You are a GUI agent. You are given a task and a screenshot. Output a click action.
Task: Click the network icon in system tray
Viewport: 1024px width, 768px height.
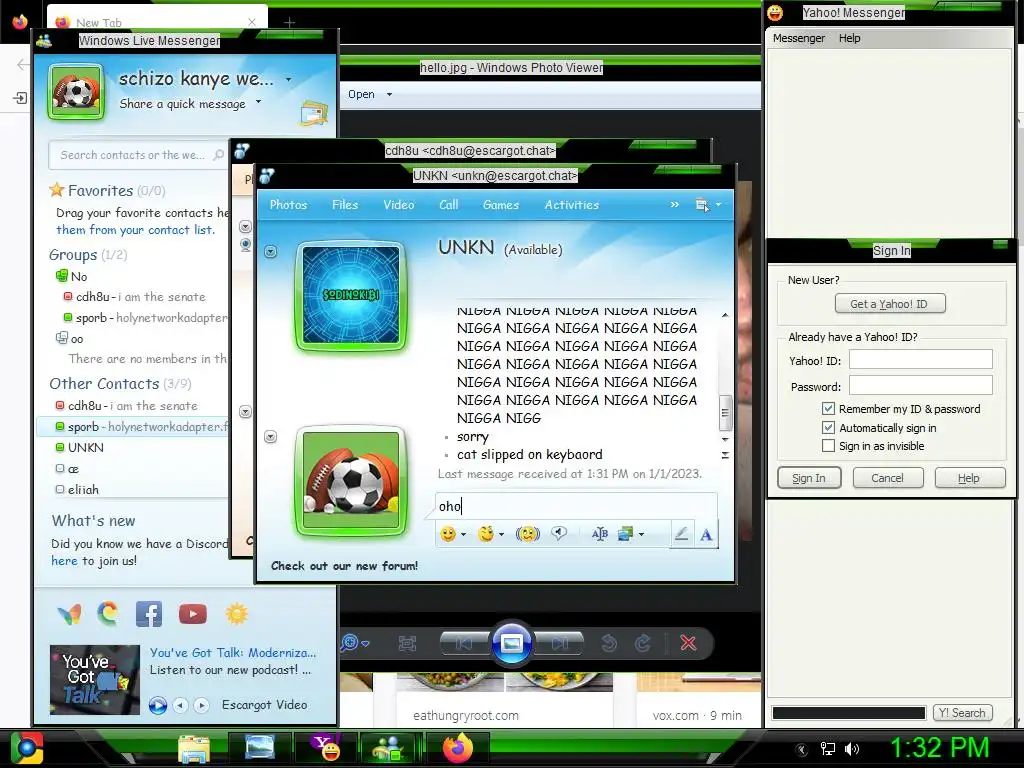[x=827, y=748]
